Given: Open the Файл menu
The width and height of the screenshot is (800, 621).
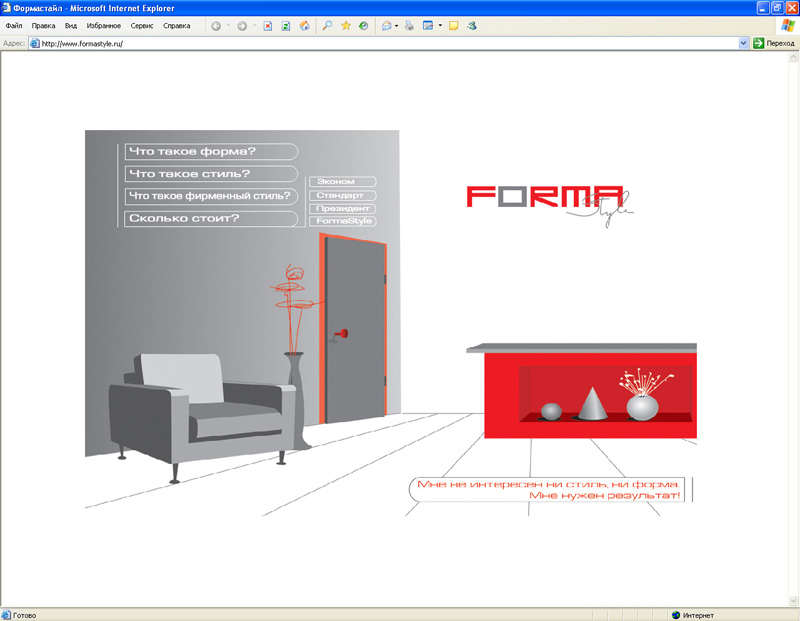Looking at the screenshot, I should coord(14,26).
